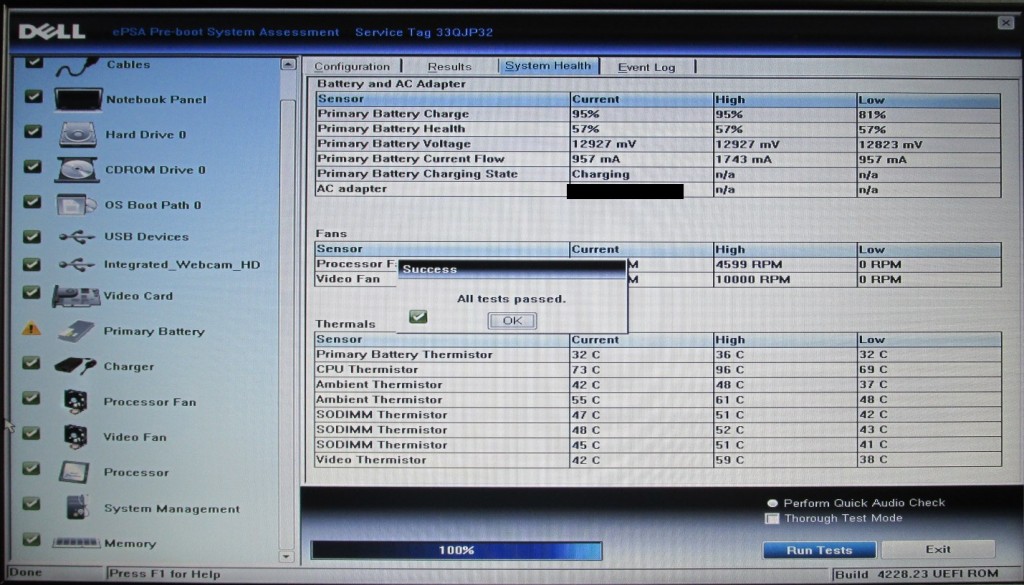This screenshot has height=585, width=1024.
Task: Click the 100% progress bar
Action: [456, 550]
